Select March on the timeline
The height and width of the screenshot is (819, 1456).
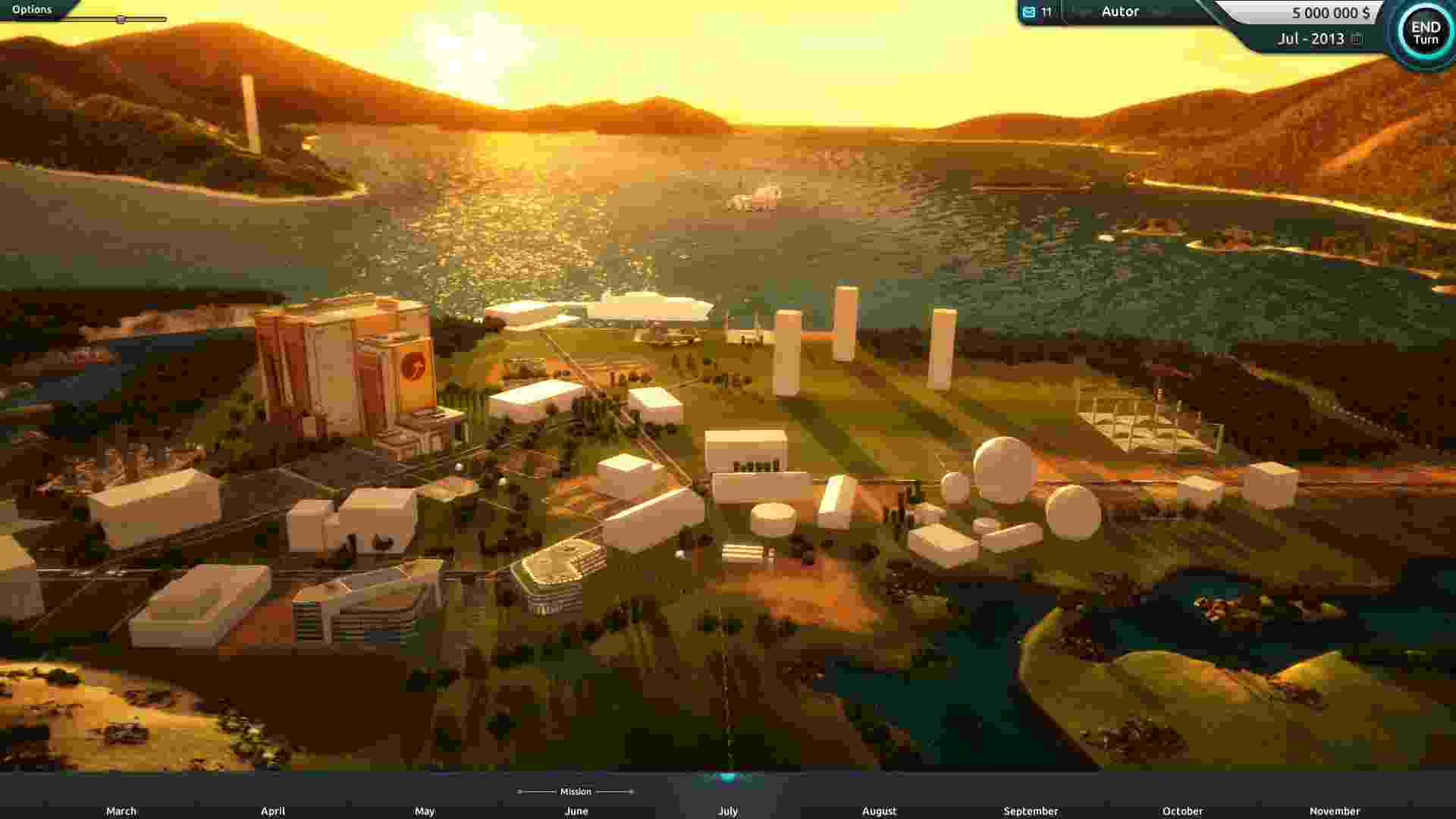(121, 811)
